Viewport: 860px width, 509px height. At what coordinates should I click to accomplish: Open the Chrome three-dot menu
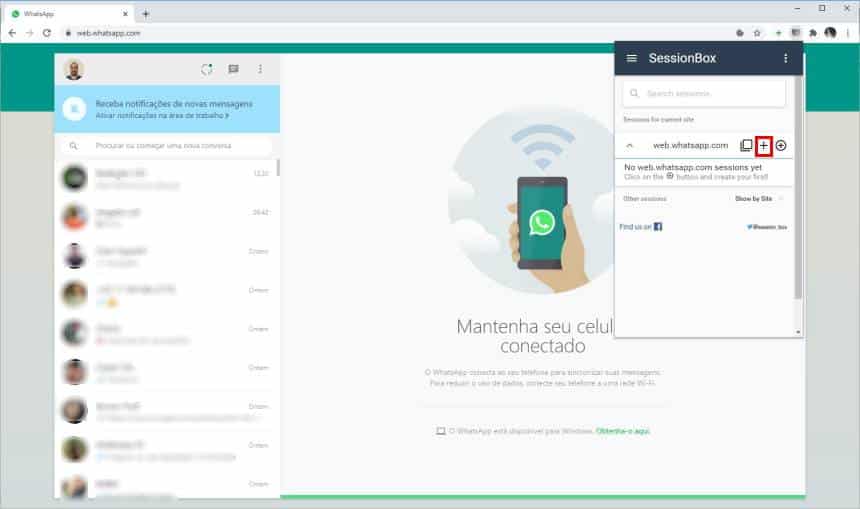848,33
